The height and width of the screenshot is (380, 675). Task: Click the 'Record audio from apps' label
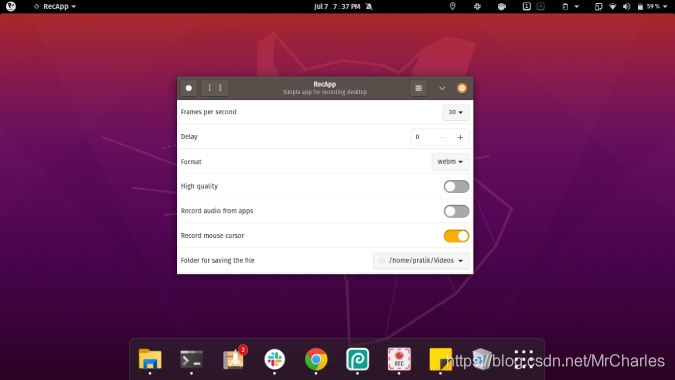point(217,211)
